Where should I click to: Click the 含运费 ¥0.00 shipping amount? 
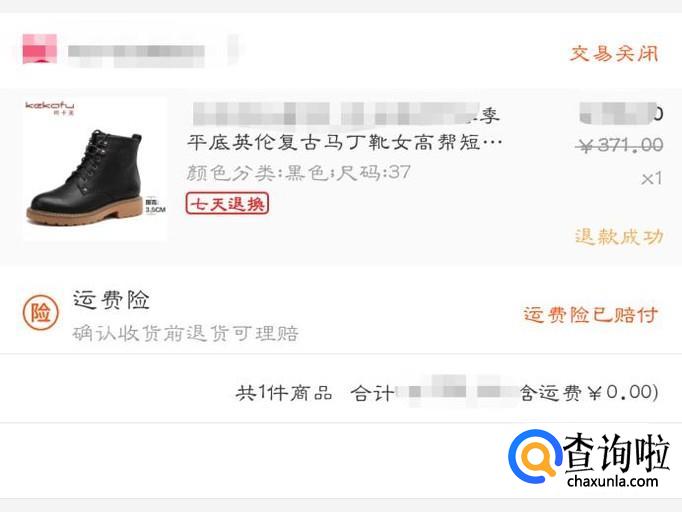tap(589, 392)
